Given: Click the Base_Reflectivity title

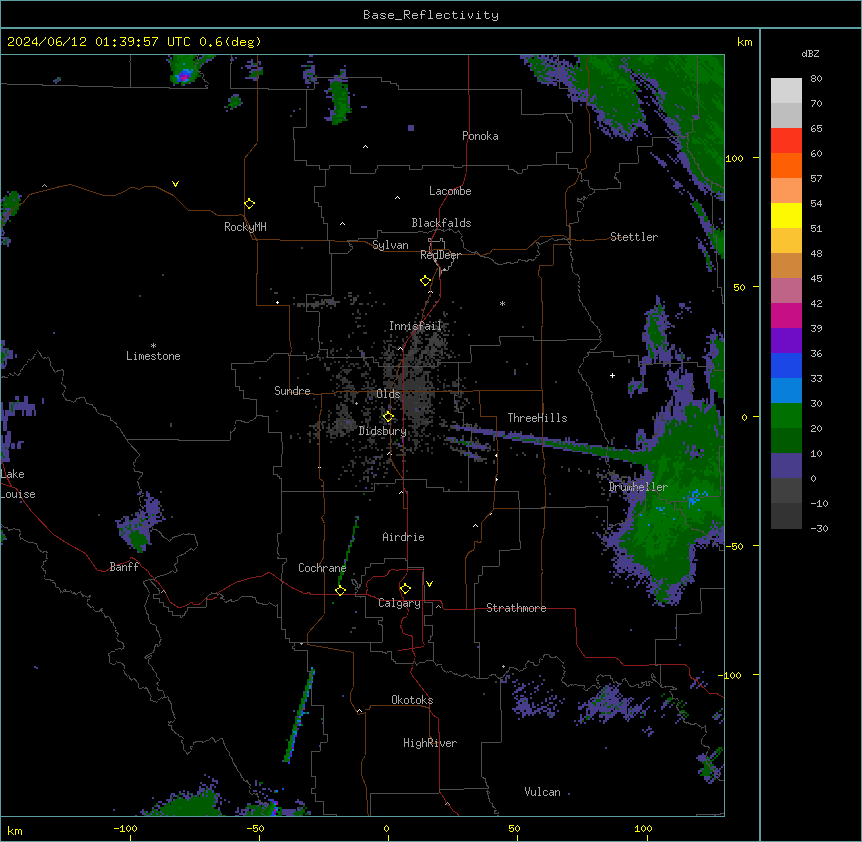Looking at the screenshot, I should pyautogui.click(x=431, y=15).
